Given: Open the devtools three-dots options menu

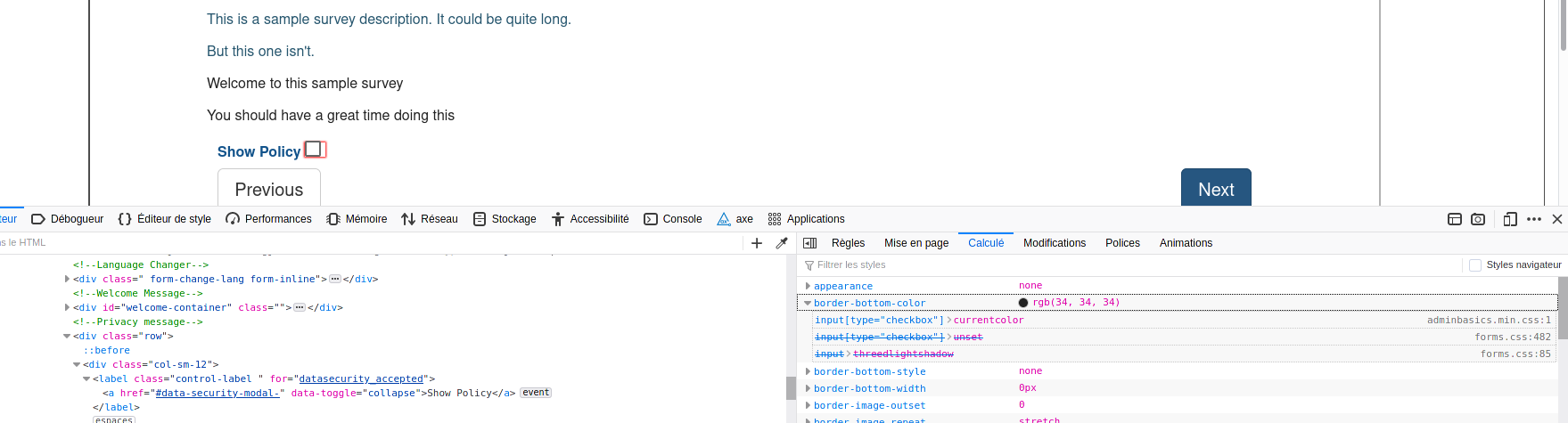Looking at the screenshot, I should (1534, 219).
